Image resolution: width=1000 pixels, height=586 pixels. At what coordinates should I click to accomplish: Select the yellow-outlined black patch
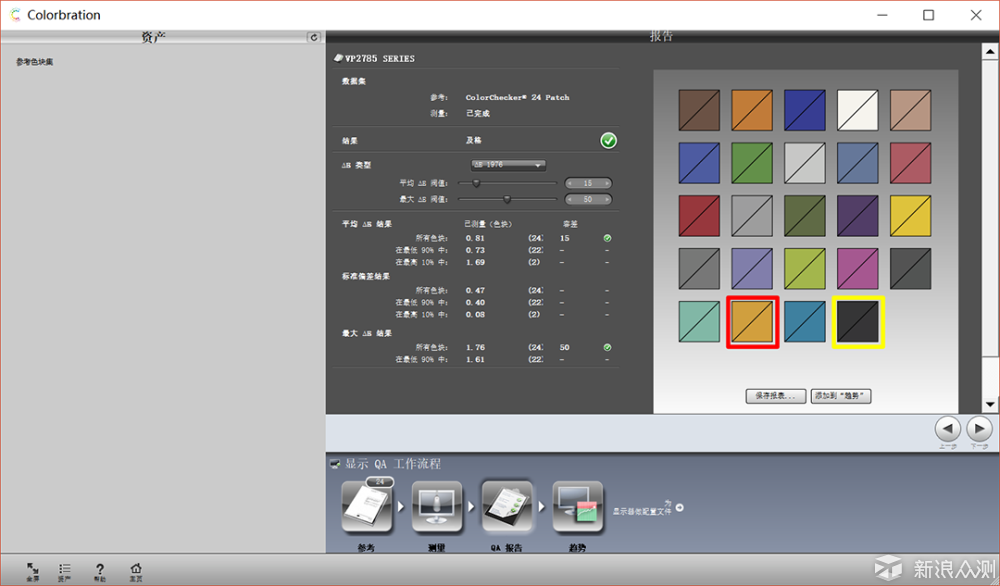(858, 322)
